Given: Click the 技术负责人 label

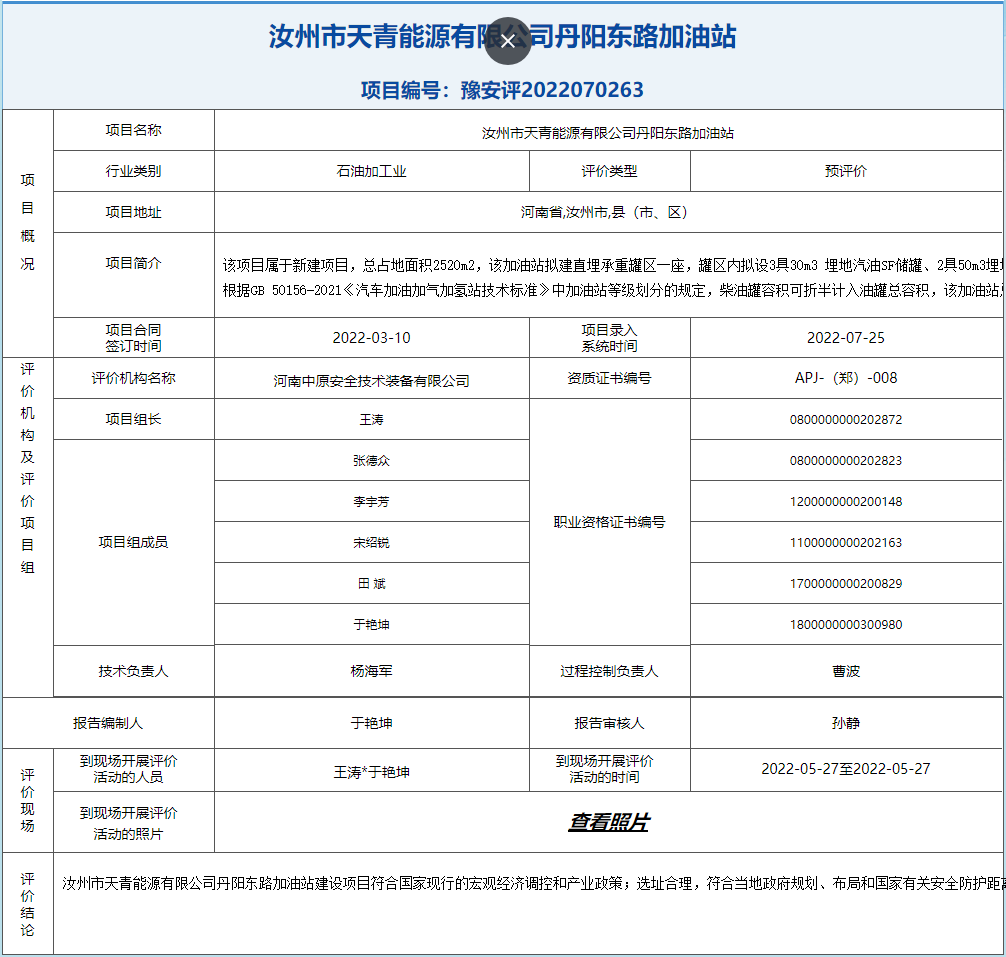Looking at the screenshot, I should tap(133, 671).
